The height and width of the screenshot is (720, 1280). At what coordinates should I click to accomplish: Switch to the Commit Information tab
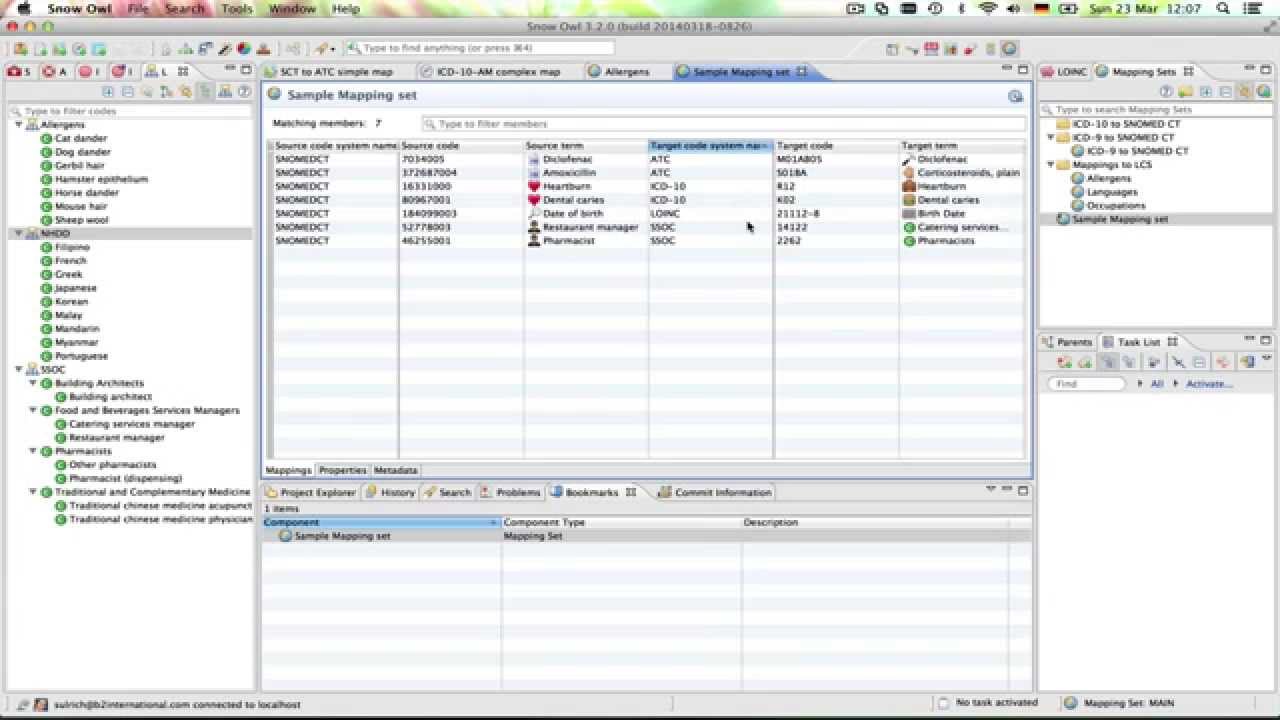coord(715,492)
